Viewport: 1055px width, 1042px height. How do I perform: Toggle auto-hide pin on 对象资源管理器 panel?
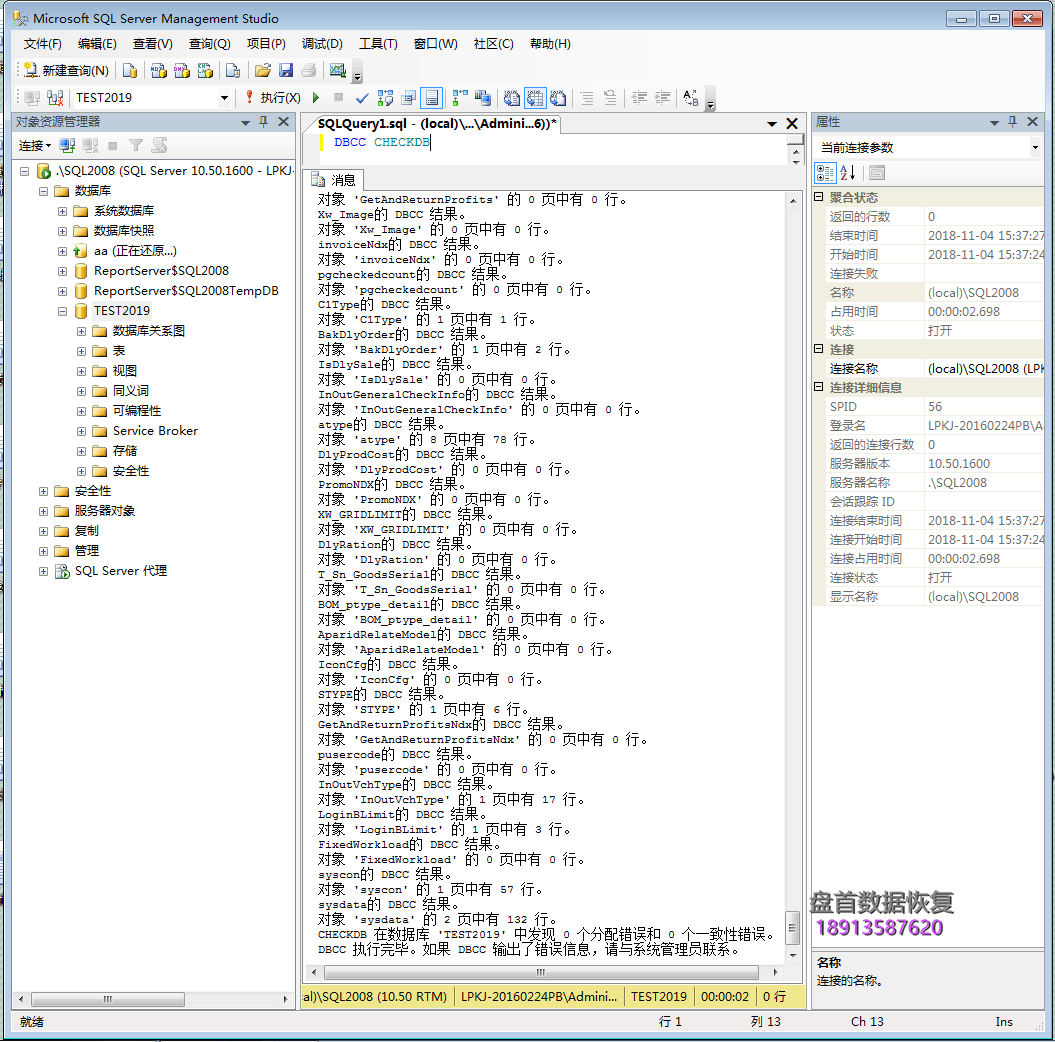(264, 122)
